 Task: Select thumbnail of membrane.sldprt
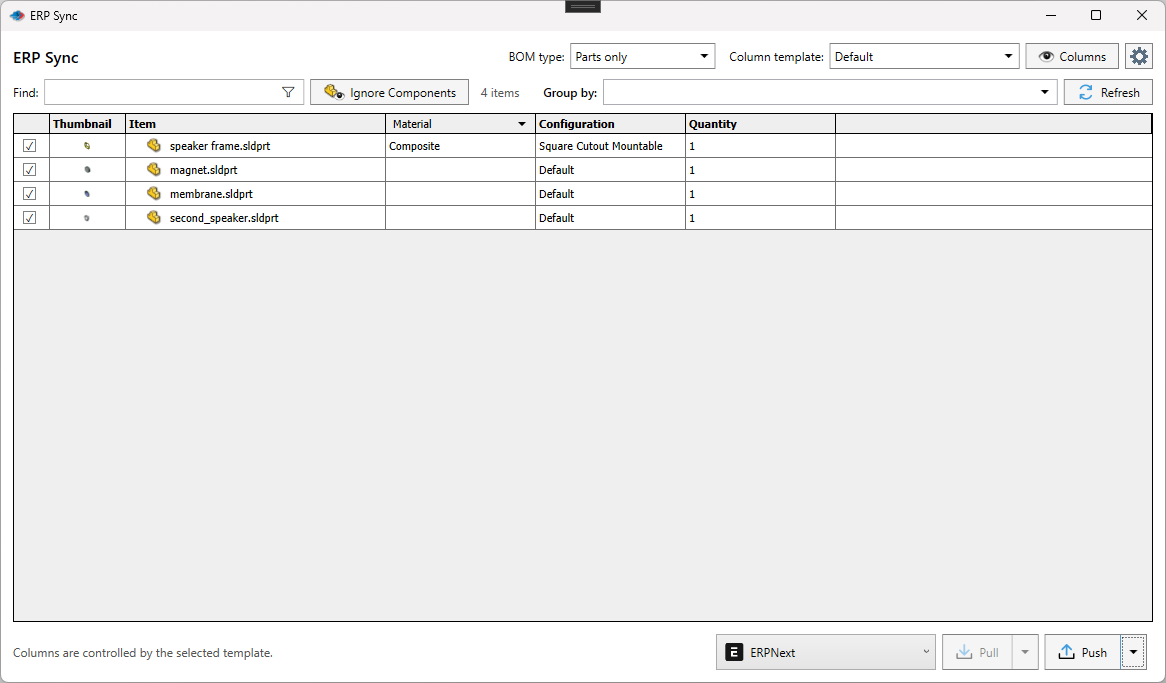87,193
